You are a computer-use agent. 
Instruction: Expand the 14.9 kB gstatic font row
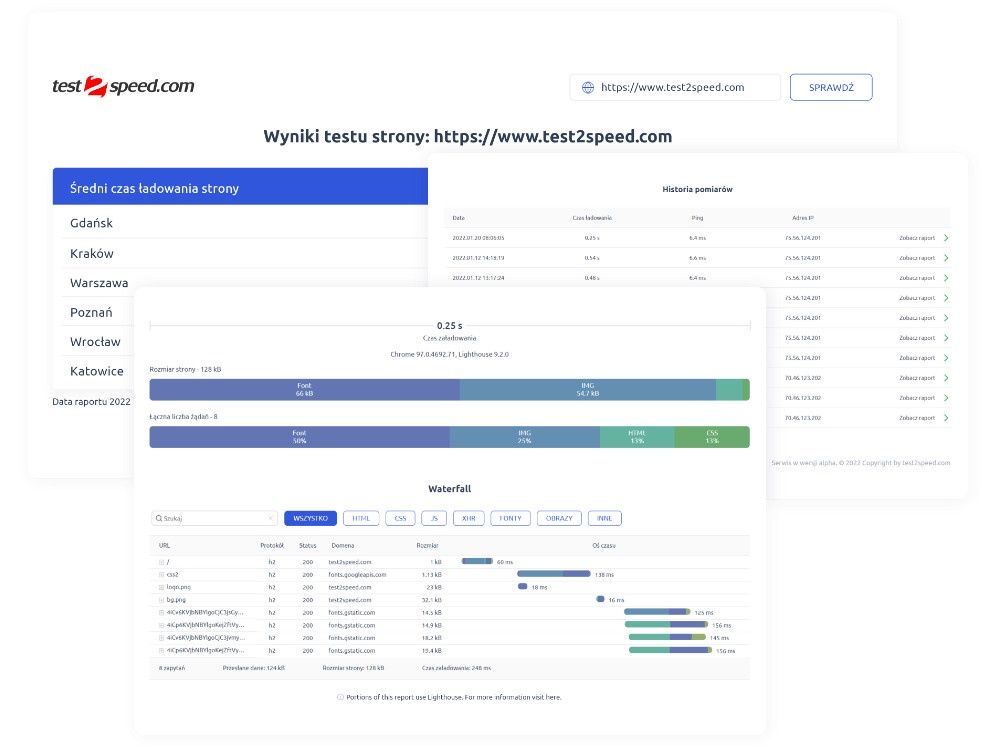[x=161, y=626]
